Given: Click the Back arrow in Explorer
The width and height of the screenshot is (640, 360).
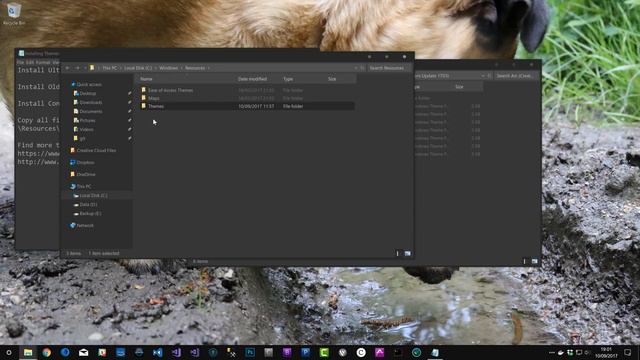Looking at the screenshot, I should (68, 68).
